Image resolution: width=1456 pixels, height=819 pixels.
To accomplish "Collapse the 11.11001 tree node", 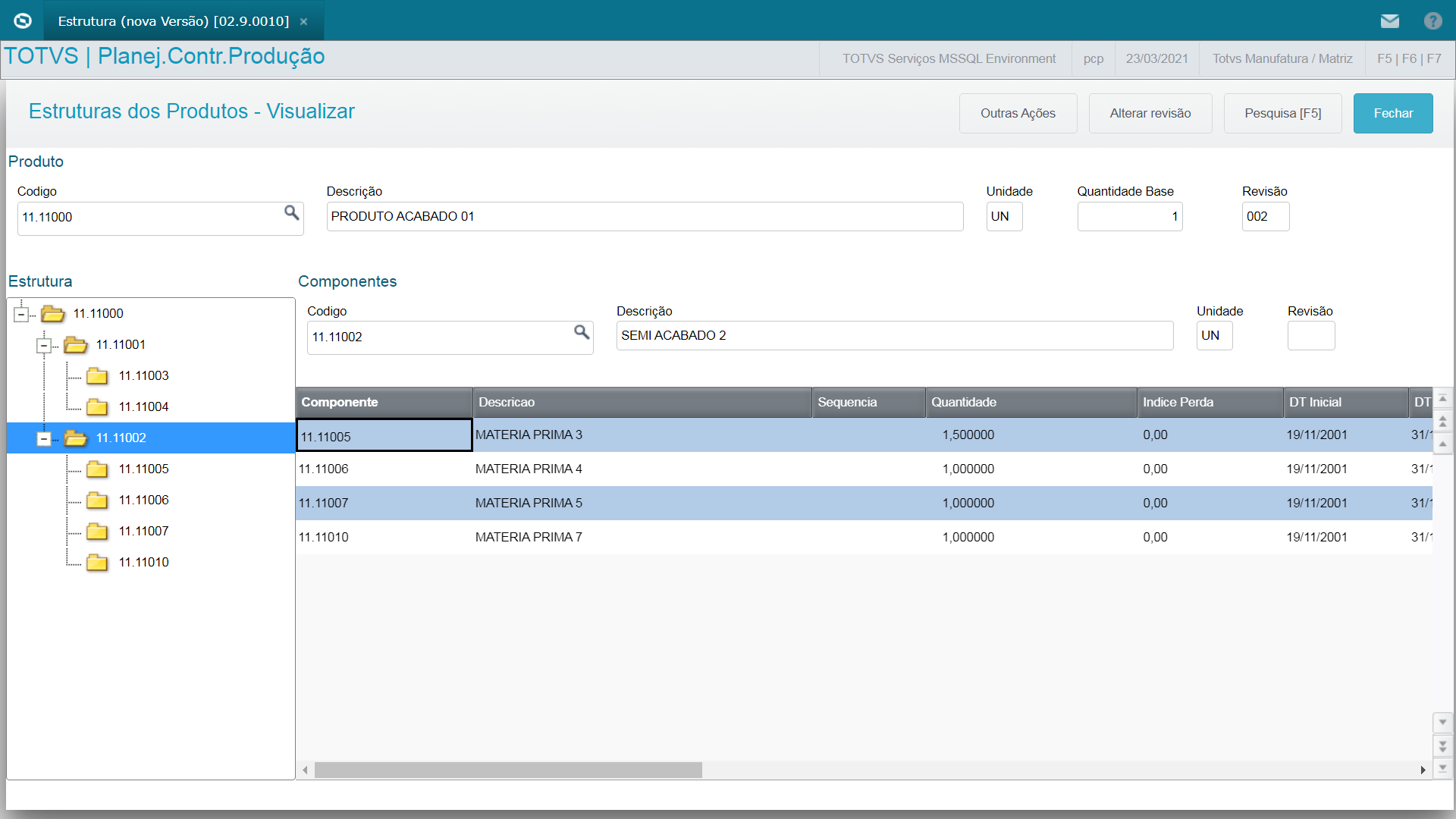I will click(x=44, y=346).
